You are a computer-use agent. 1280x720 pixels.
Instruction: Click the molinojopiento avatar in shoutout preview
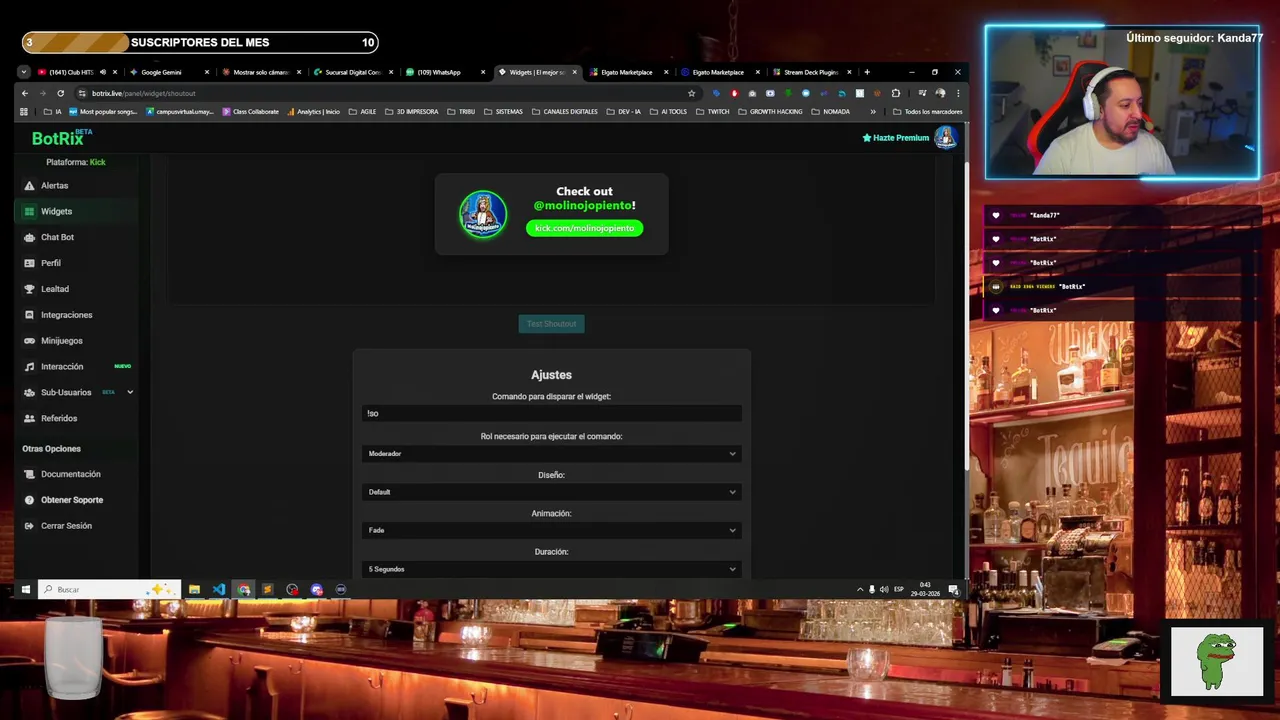(483, 214)
